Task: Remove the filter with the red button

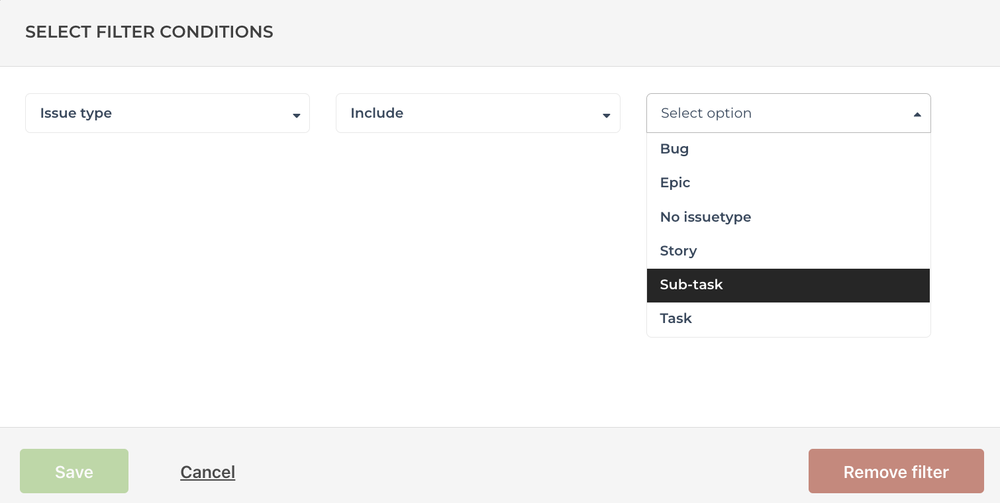Action: point(896,471)
